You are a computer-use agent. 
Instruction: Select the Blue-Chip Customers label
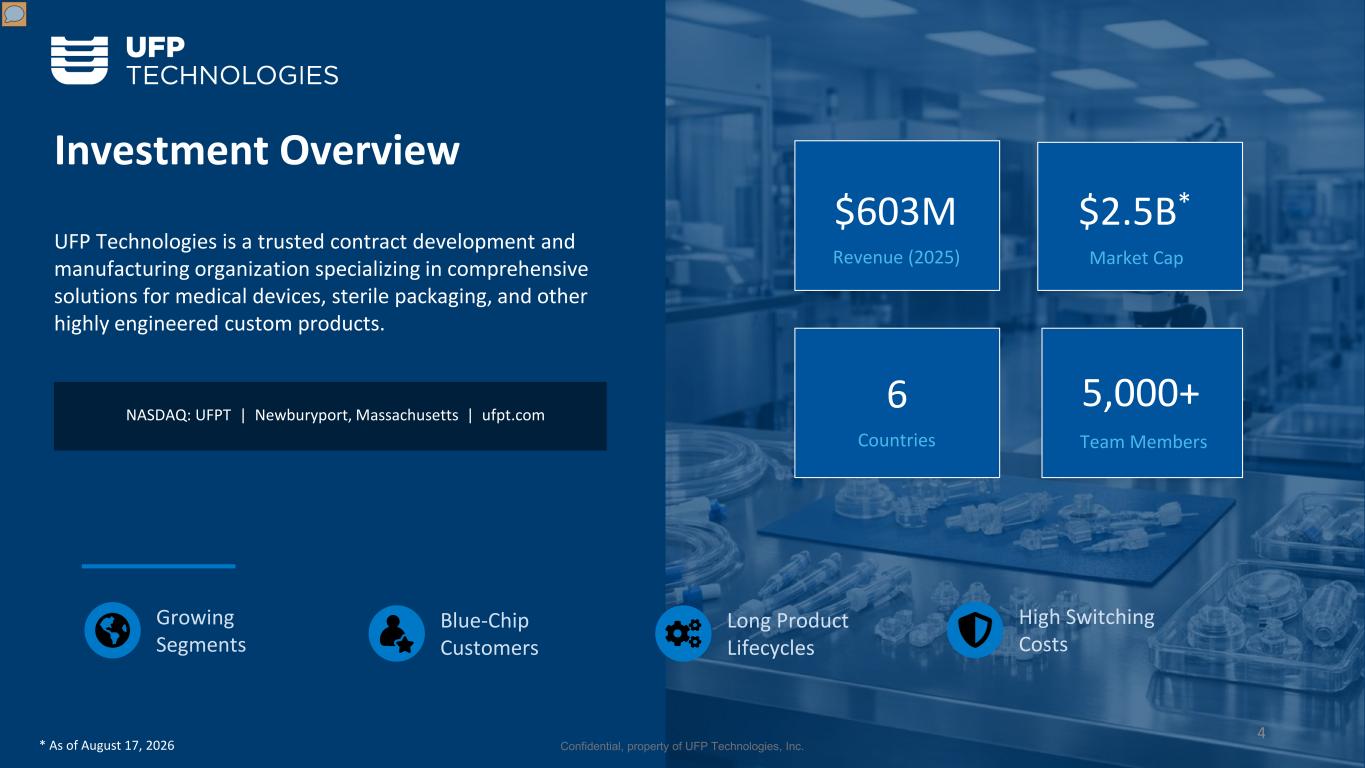pos(489,634)
